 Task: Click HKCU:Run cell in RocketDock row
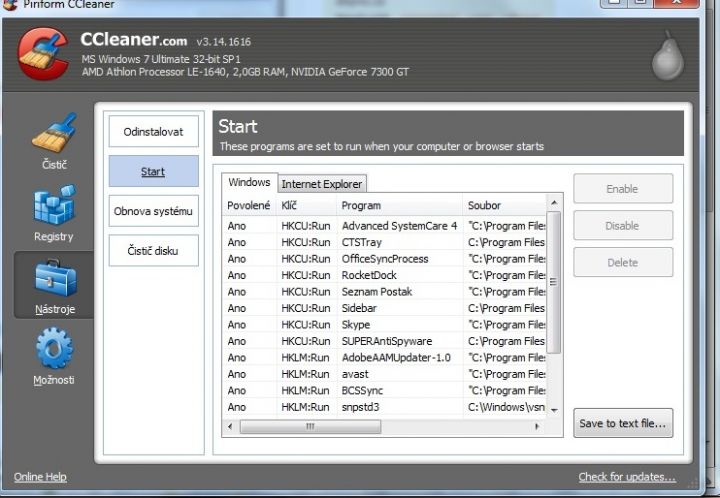click(x=306, y=275)
